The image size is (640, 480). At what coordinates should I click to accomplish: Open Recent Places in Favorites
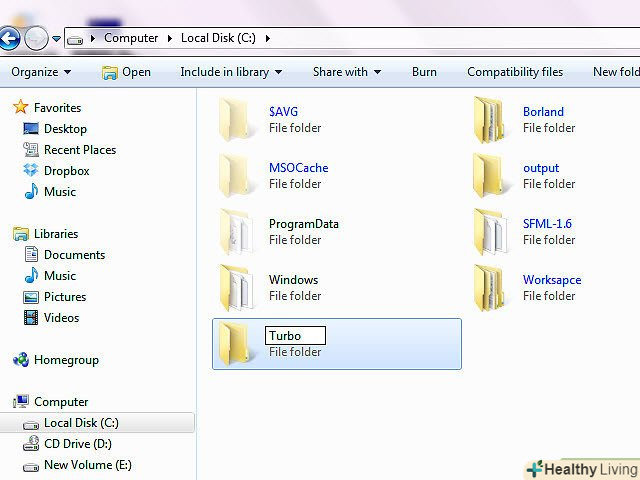80,150
